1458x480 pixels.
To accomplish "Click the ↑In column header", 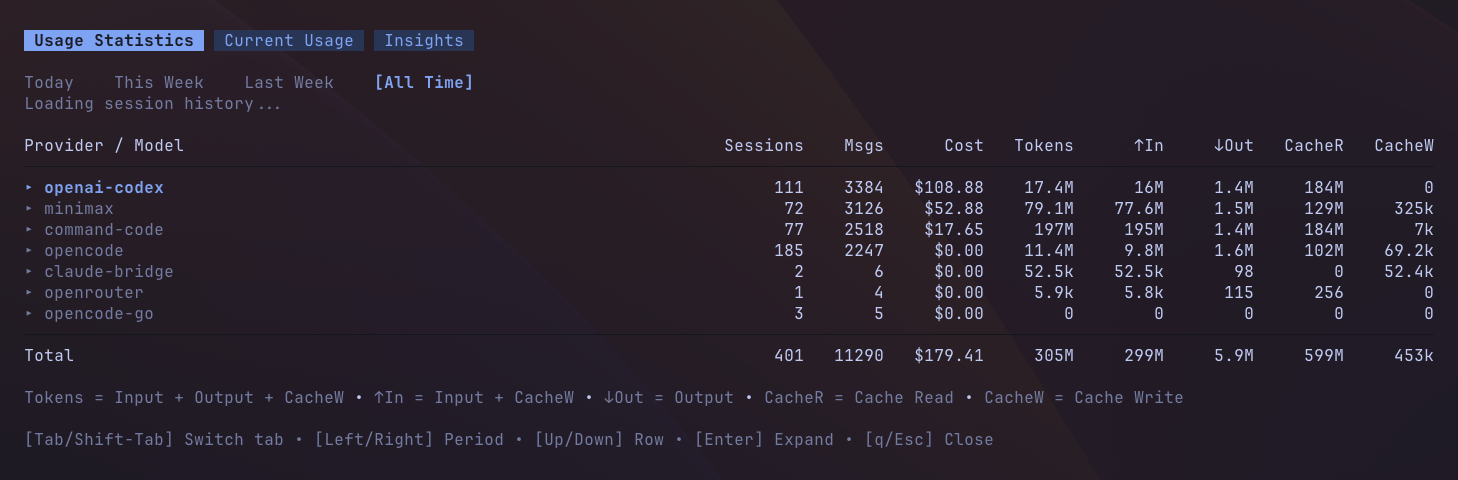I will (x=1149, y=146).
